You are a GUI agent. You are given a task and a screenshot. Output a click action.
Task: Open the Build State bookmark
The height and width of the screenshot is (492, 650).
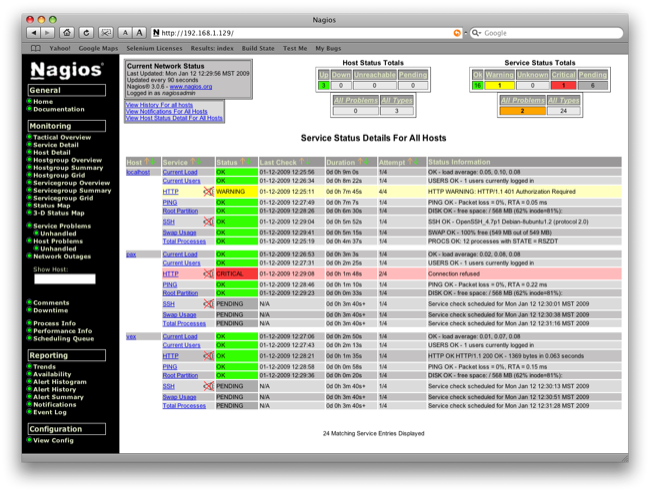pyautogui.click(x=258, y=48)
